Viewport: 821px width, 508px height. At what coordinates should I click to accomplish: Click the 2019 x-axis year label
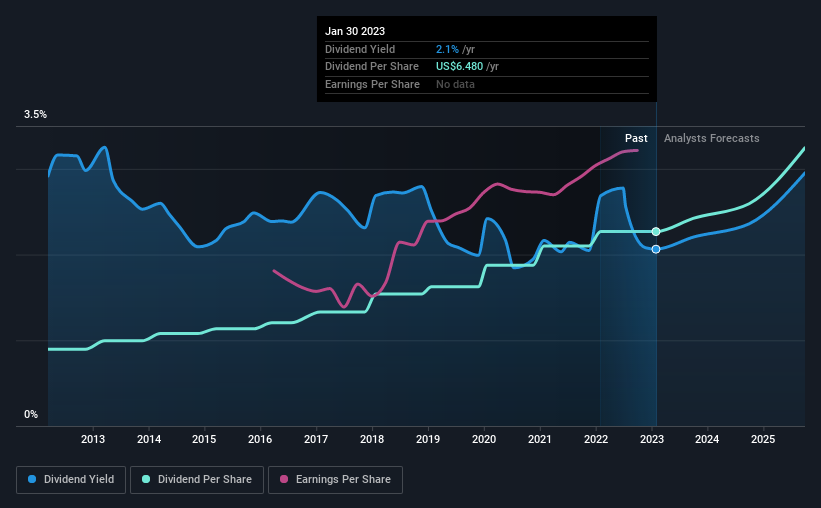coord(428,439)
